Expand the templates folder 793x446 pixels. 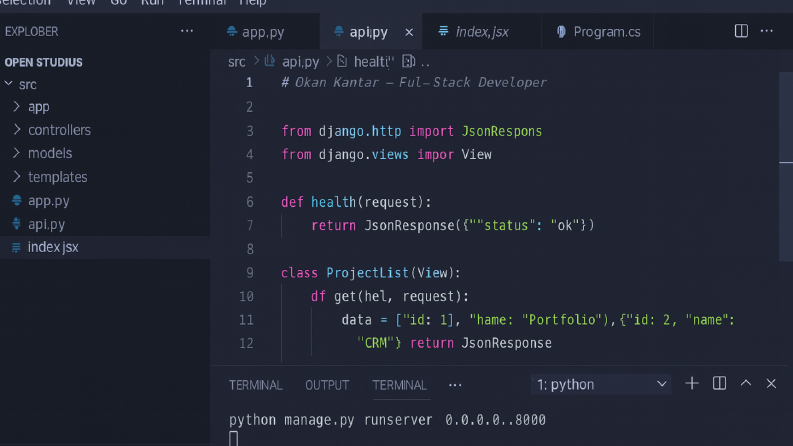(x=58, y=177)
